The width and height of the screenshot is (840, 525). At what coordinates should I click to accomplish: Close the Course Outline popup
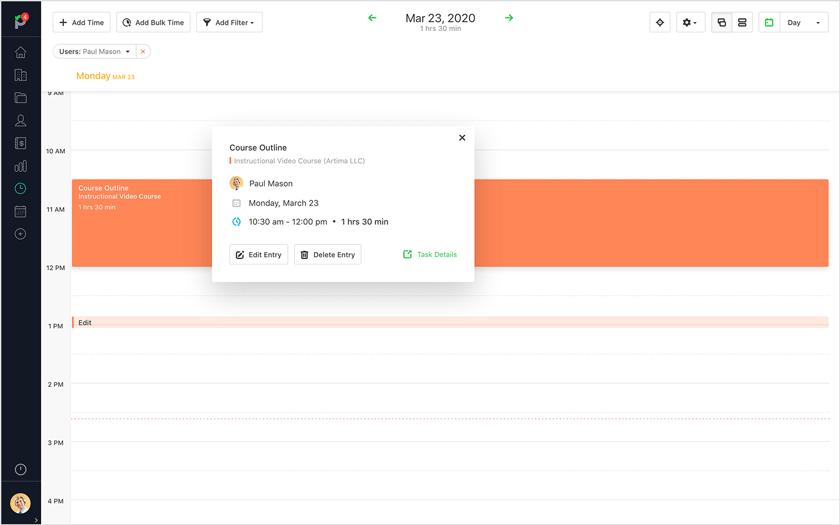click(462, 138)
